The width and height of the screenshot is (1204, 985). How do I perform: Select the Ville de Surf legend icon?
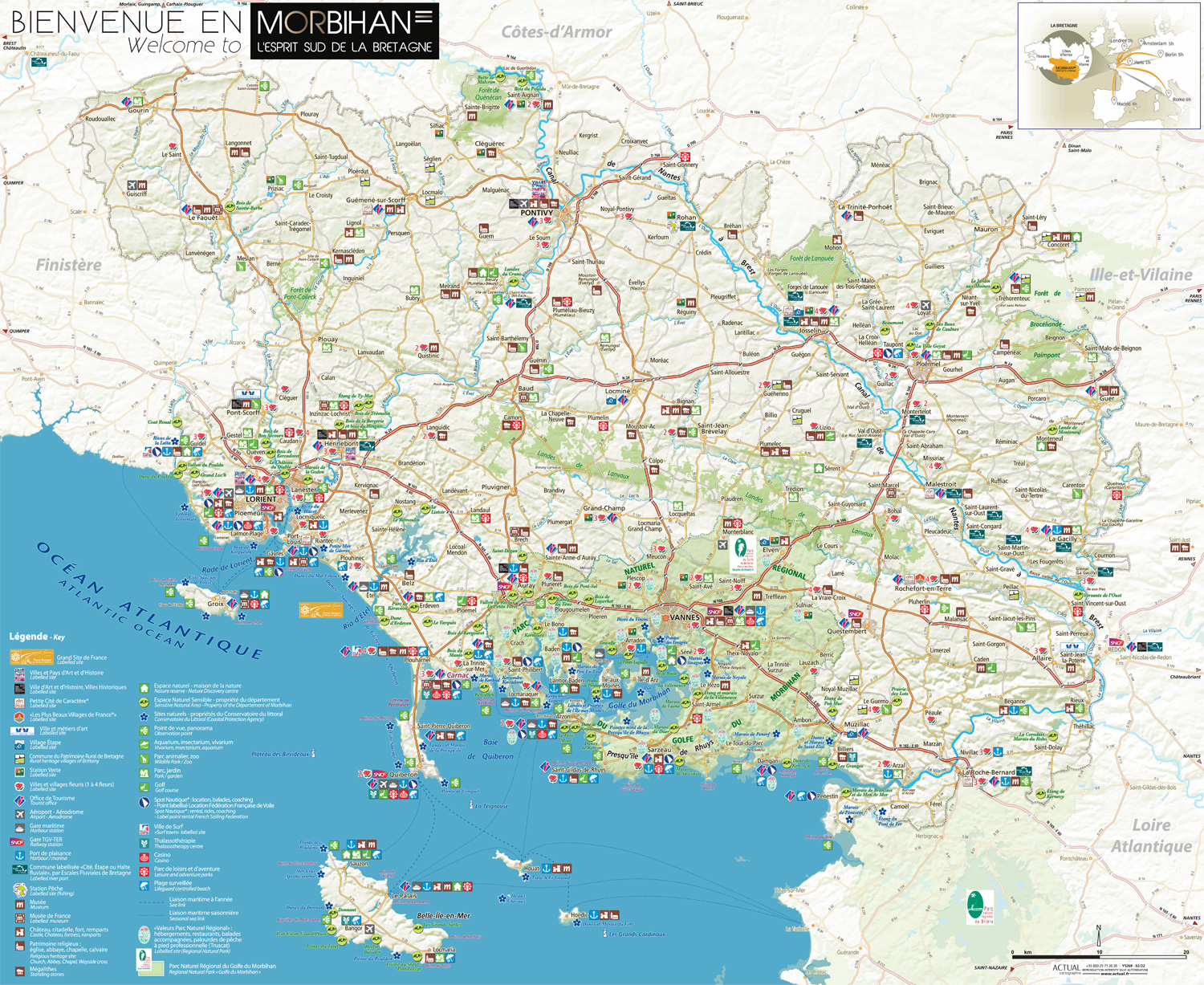(x=144, y=828)
